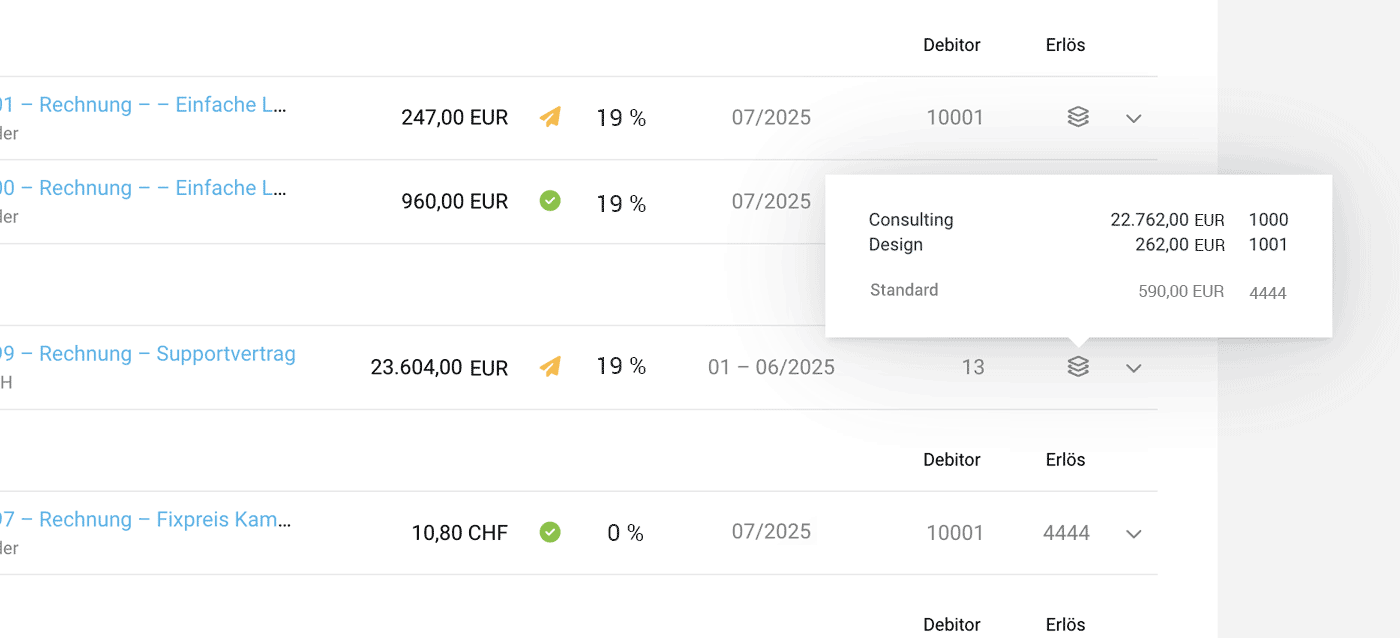
Task: Click Standard entry in revenue popup
Action: click(x=904, y=291)
